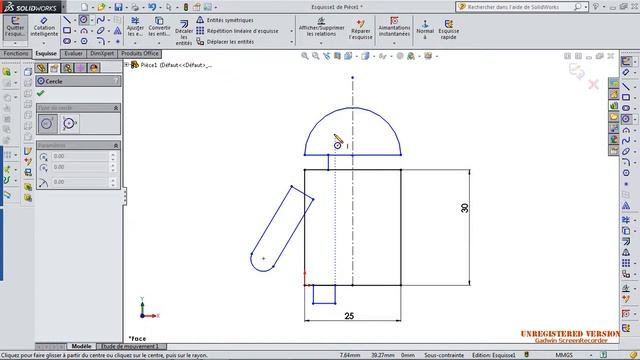
Task: Choose perimeter circle type
Action: pos(69,123)
